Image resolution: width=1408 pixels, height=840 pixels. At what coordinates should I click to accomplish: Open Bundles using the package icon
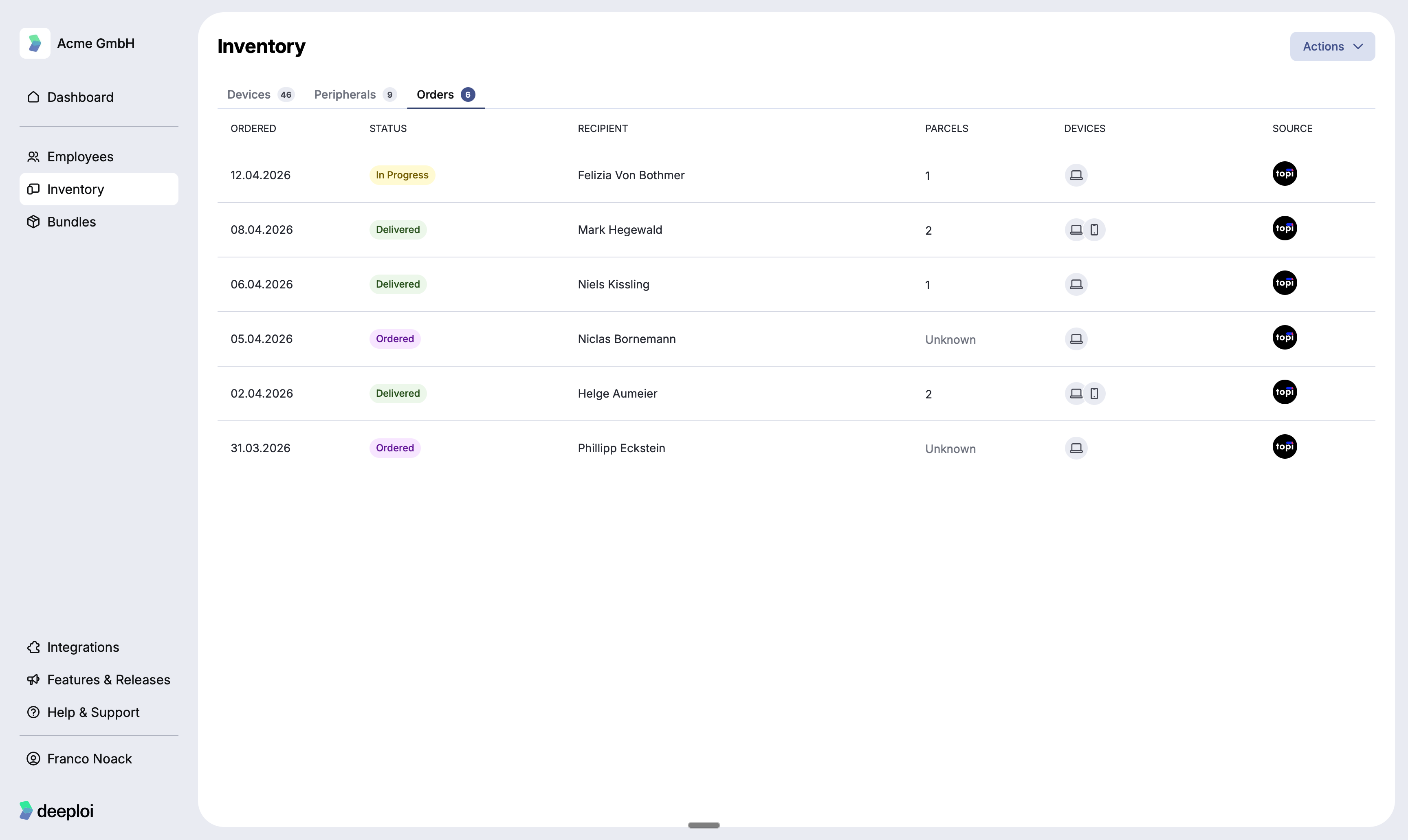pyautogui.click(x=33, y=221)
